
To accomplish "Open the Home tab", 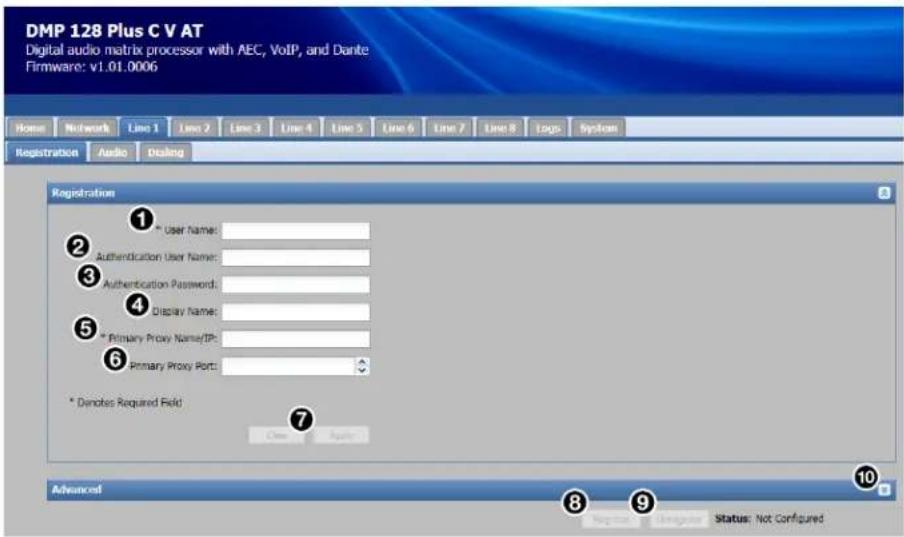I will tap(31, 127).
